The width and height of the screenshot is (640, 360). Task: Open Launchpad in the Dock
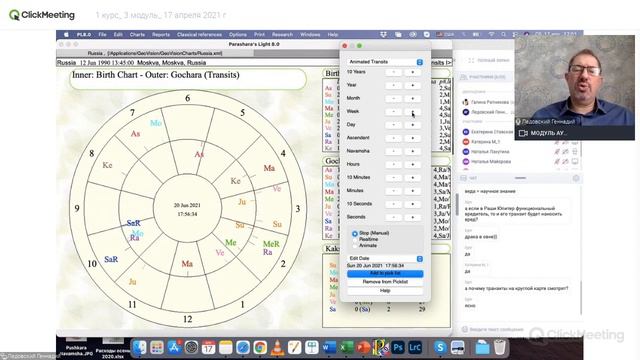coord(157,348)
